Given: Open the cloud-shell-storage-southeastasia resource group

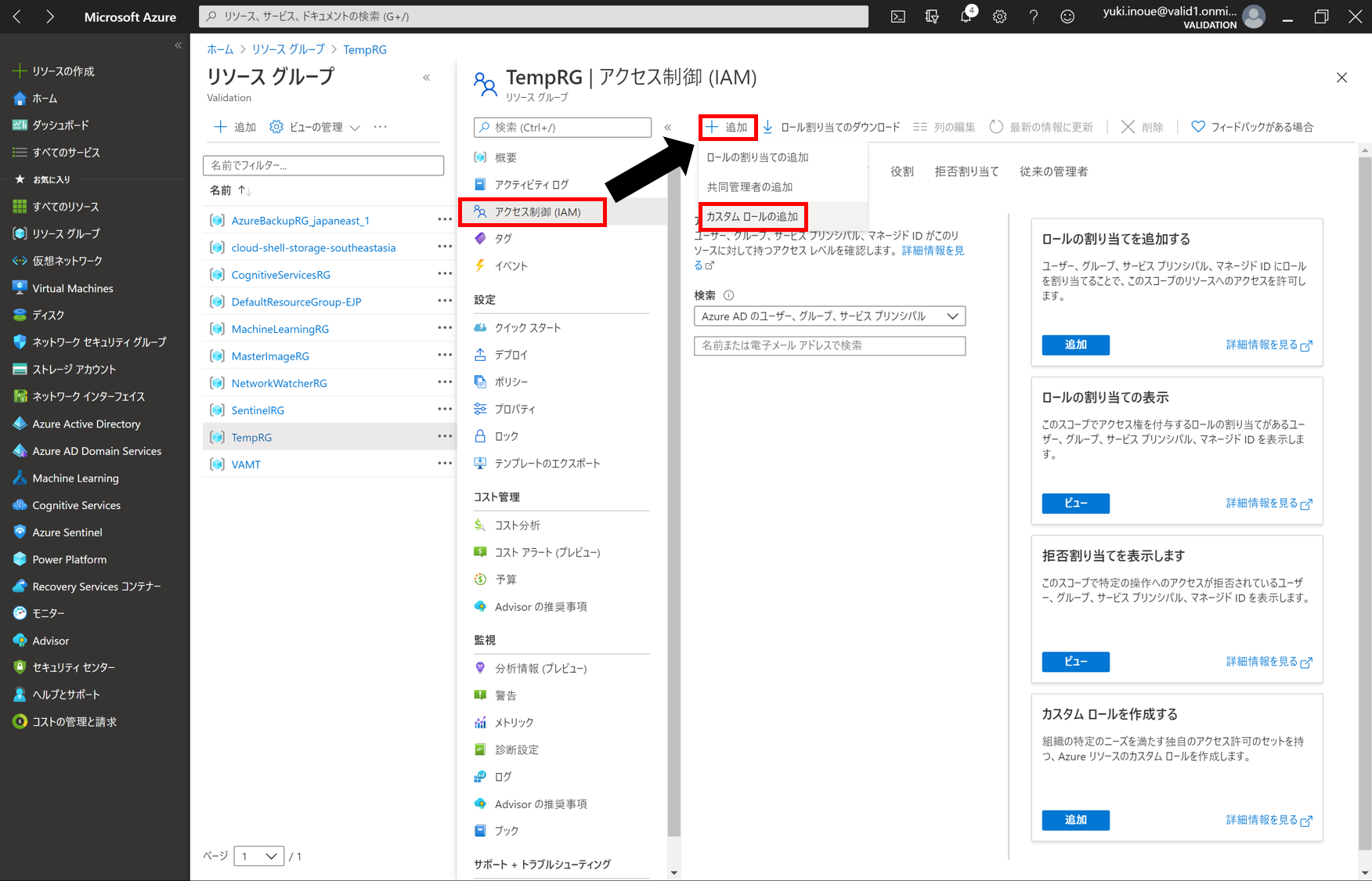Looking at the screenshot, I should coord(313,247).
